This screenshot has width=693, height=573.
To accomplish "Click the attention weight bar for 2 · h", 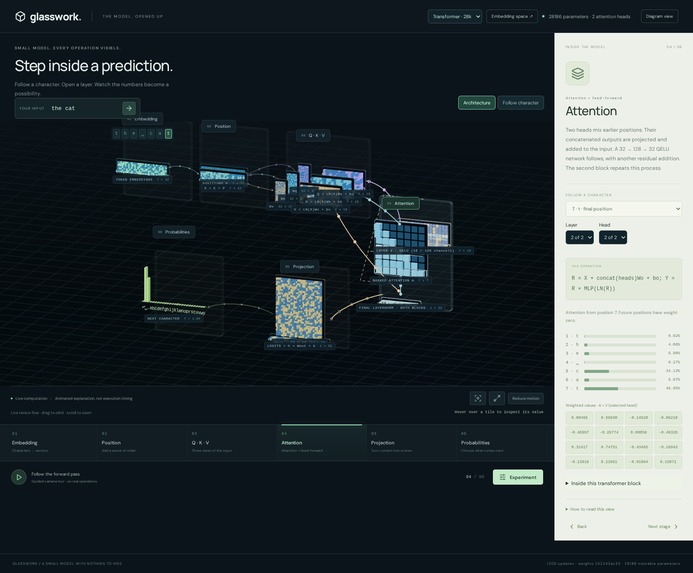I will click(620, 345).
